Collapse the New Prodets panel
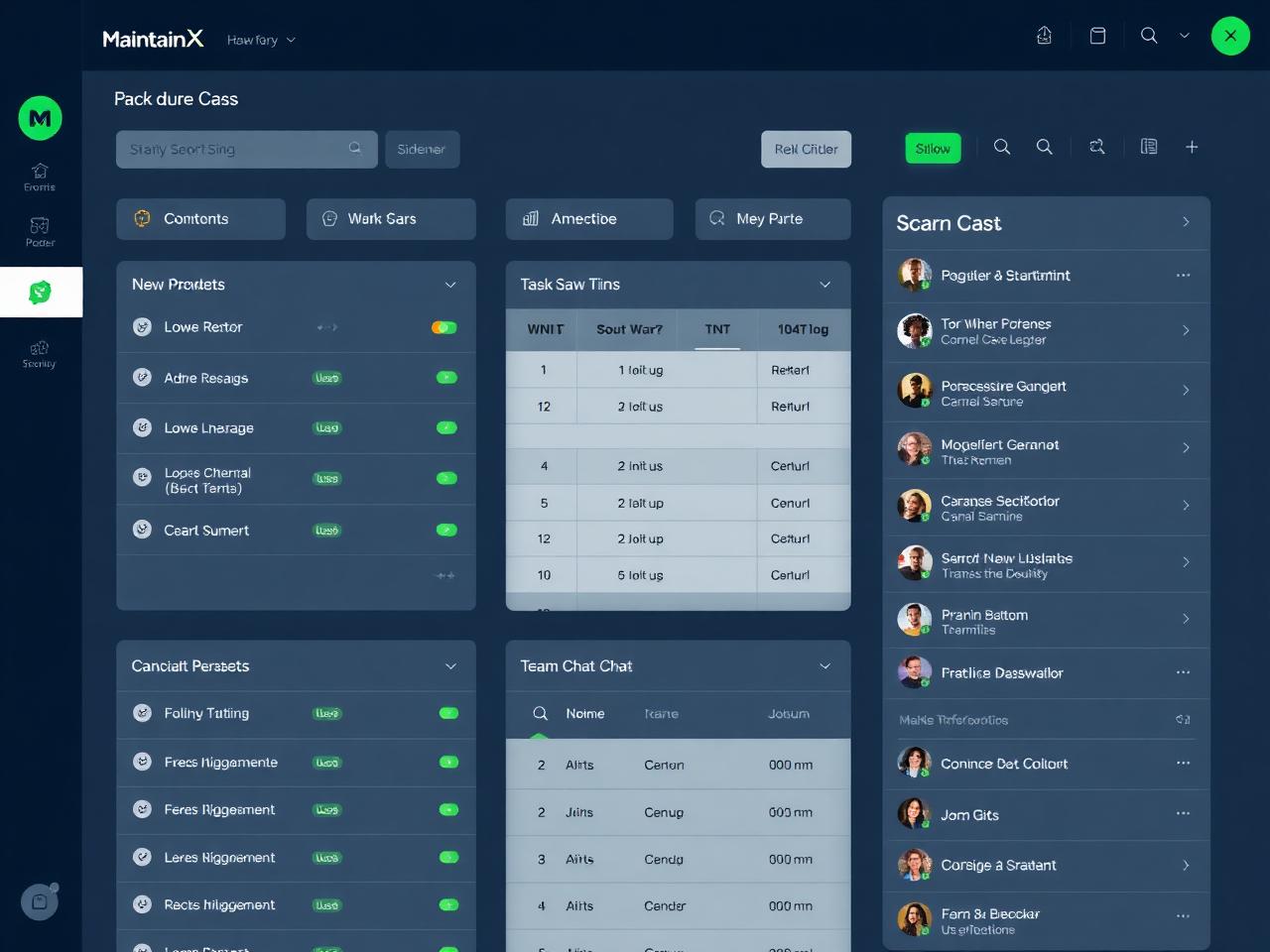Viewport: 1270px width, 952px height. 450,285
